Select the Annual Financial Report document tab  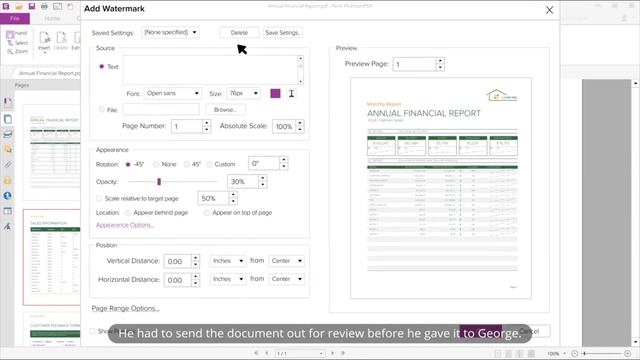point(49,73)
